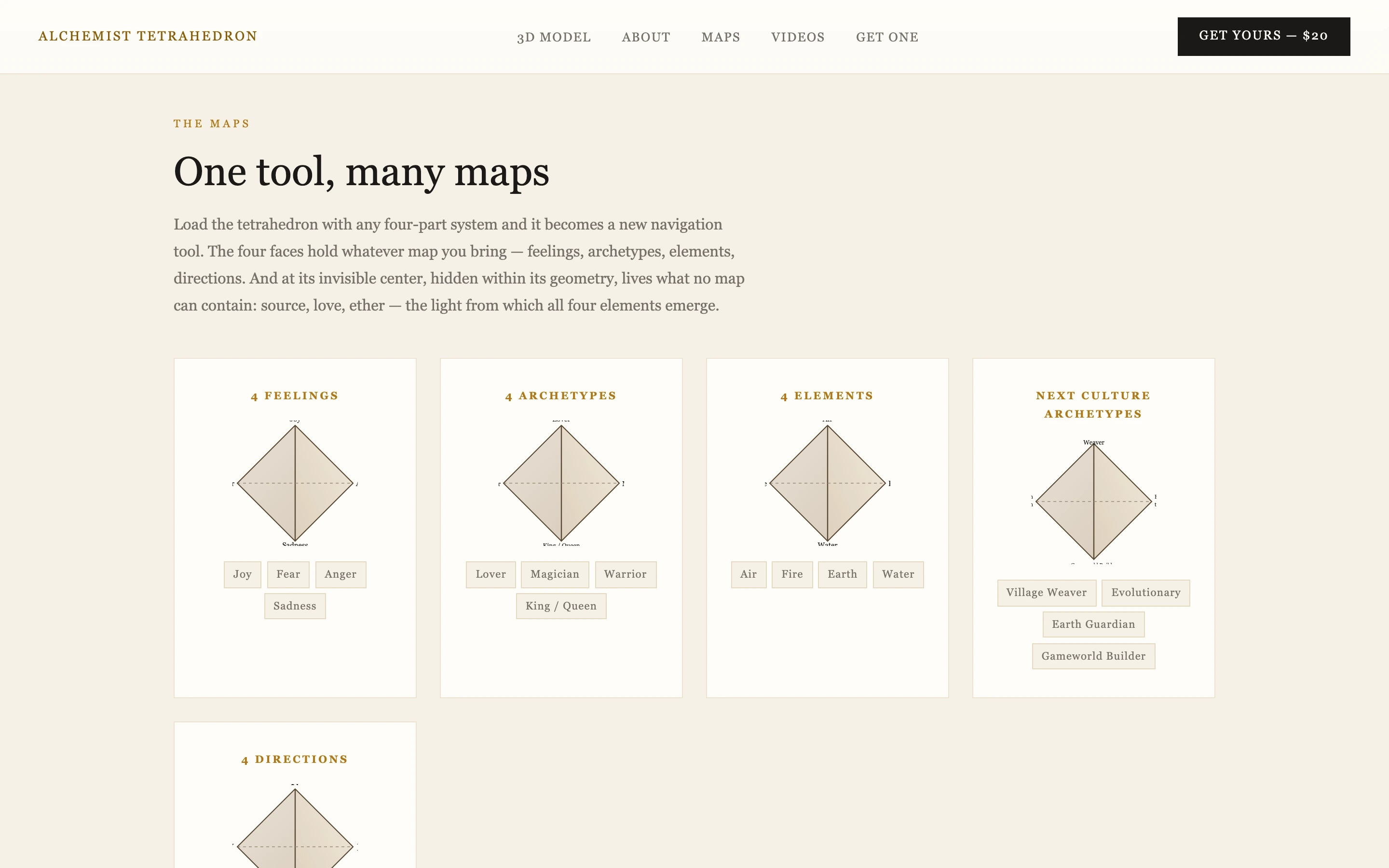Open the Videos nav link

(797, 37)
